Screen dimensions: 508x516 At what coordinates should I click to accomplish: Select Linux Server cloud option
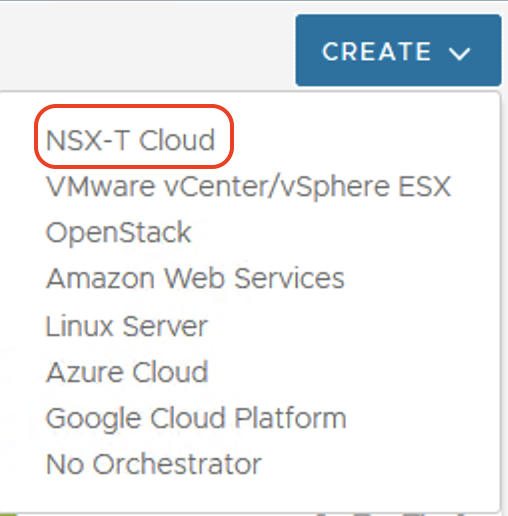(127, 326)
